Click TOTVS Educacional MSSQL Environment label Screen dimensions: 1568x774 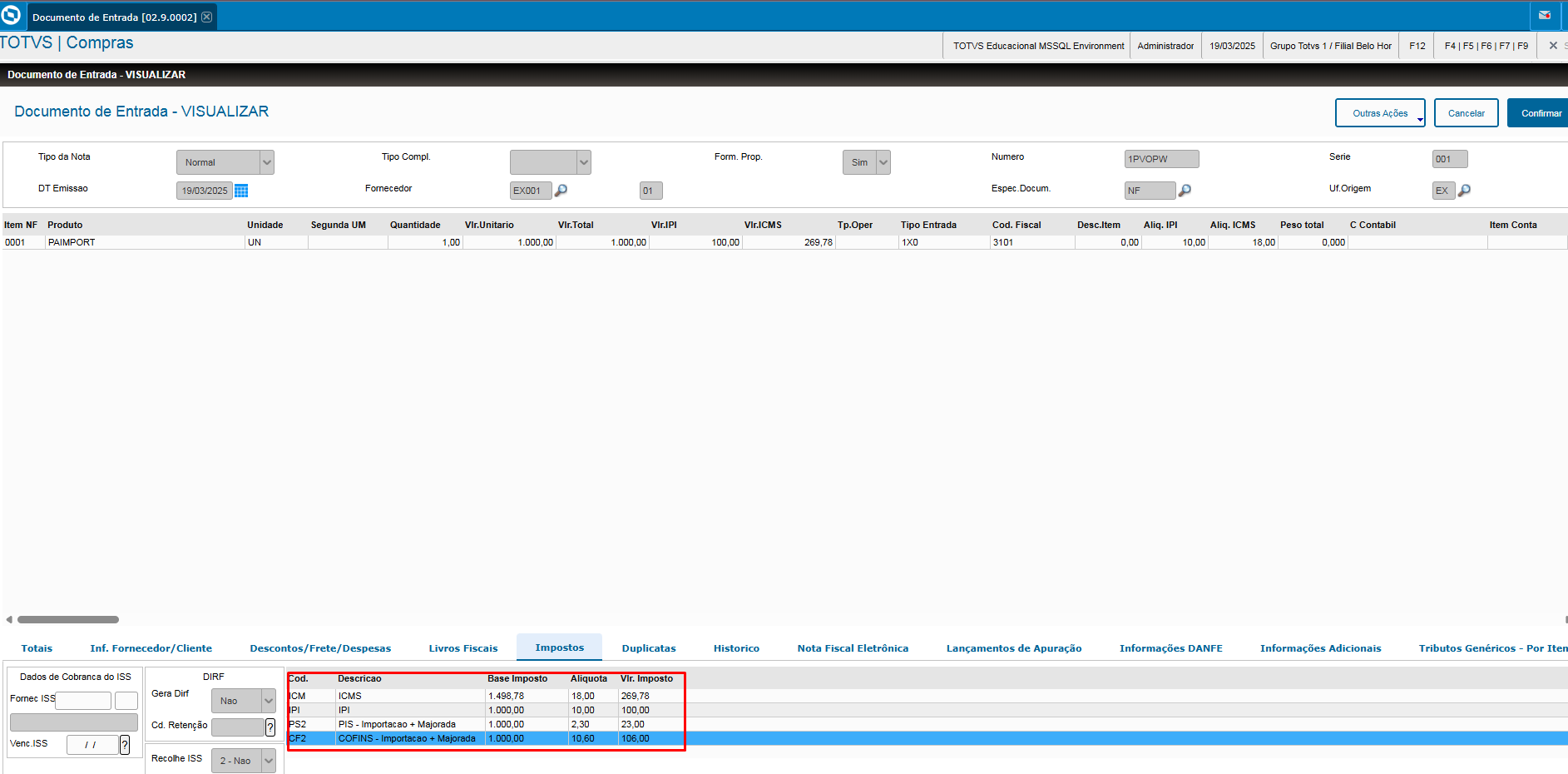point(1038,46)
